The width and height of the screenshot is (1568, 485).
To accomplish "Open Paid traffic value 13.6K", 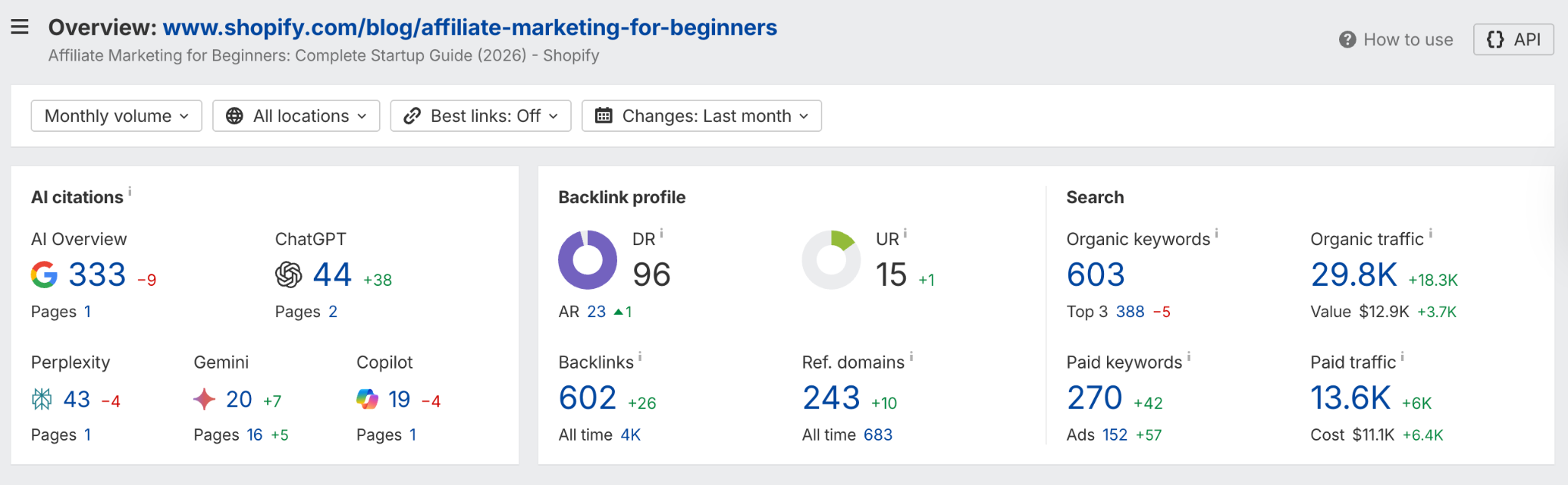I will 1351,398.
